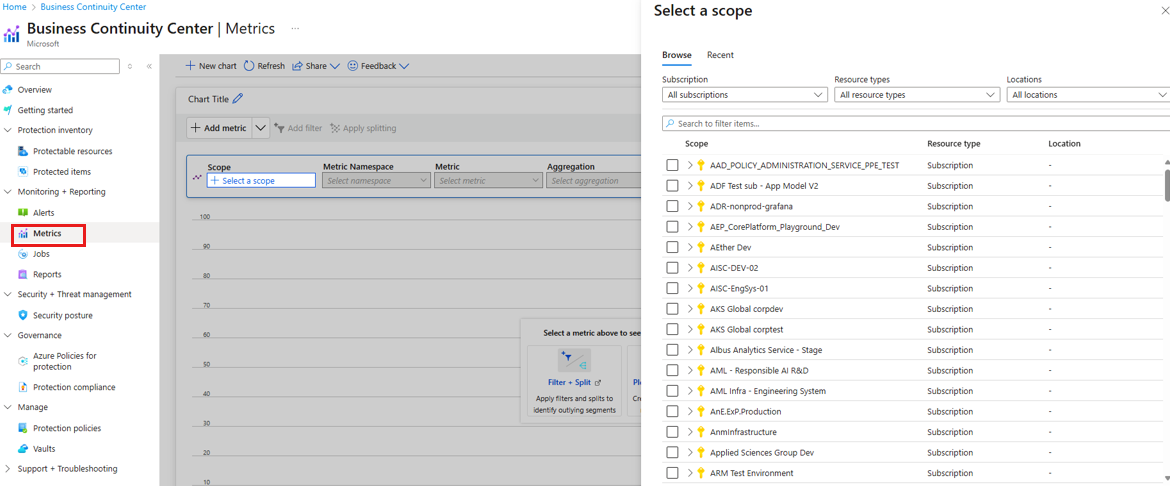Select the ARM Test Environment checkbox
The height and width of the screenshot is (486, 1170).
click(673, 473)
